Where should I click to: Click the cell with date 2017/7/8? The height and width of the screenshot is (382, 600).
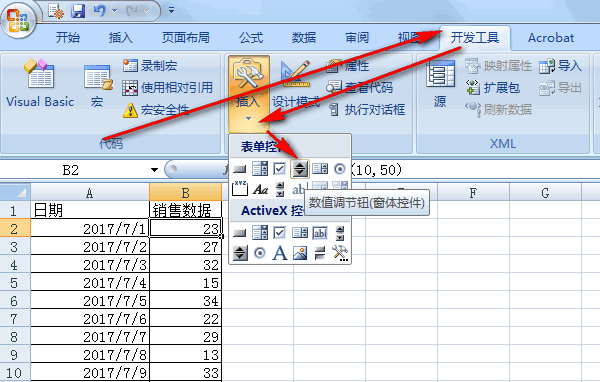(x=90, y=355)
